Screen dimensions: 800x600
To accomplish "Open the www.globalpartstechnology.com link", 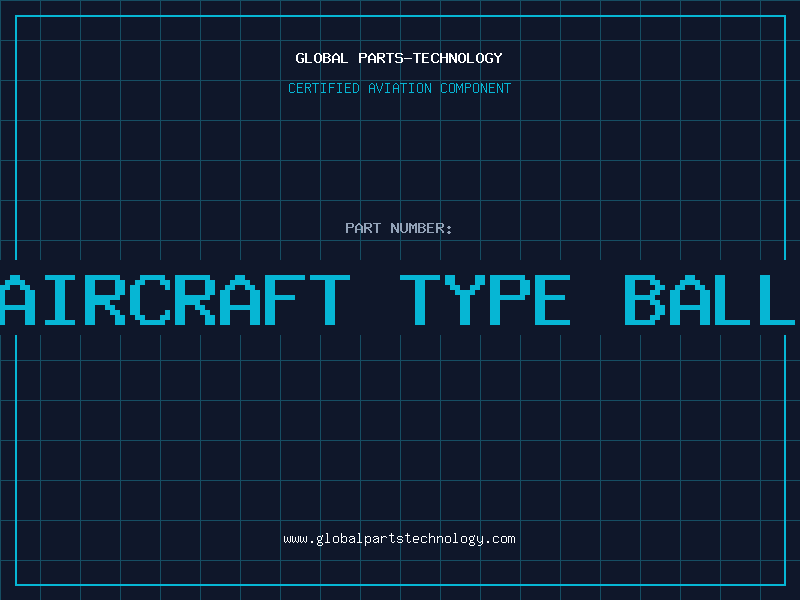I will click(x=399, y=539).
